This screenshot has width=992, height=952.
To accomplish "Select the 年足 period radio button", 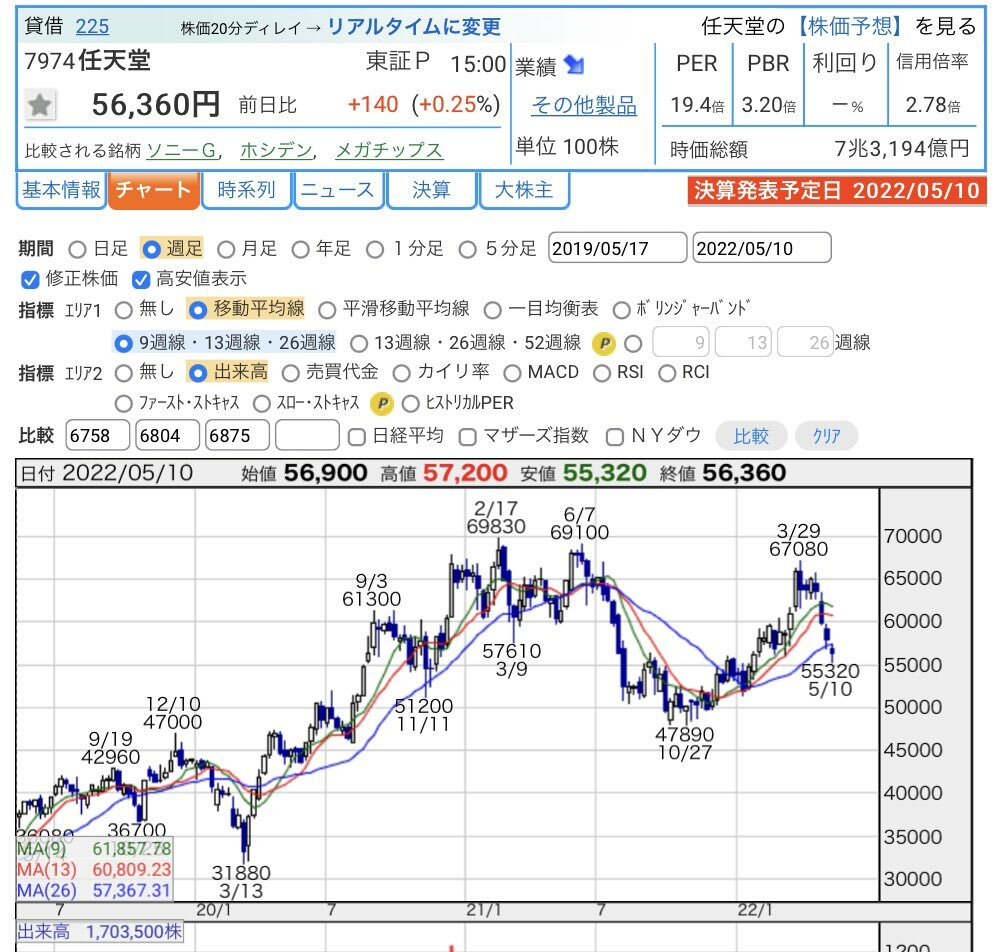I will click(301, 249).
